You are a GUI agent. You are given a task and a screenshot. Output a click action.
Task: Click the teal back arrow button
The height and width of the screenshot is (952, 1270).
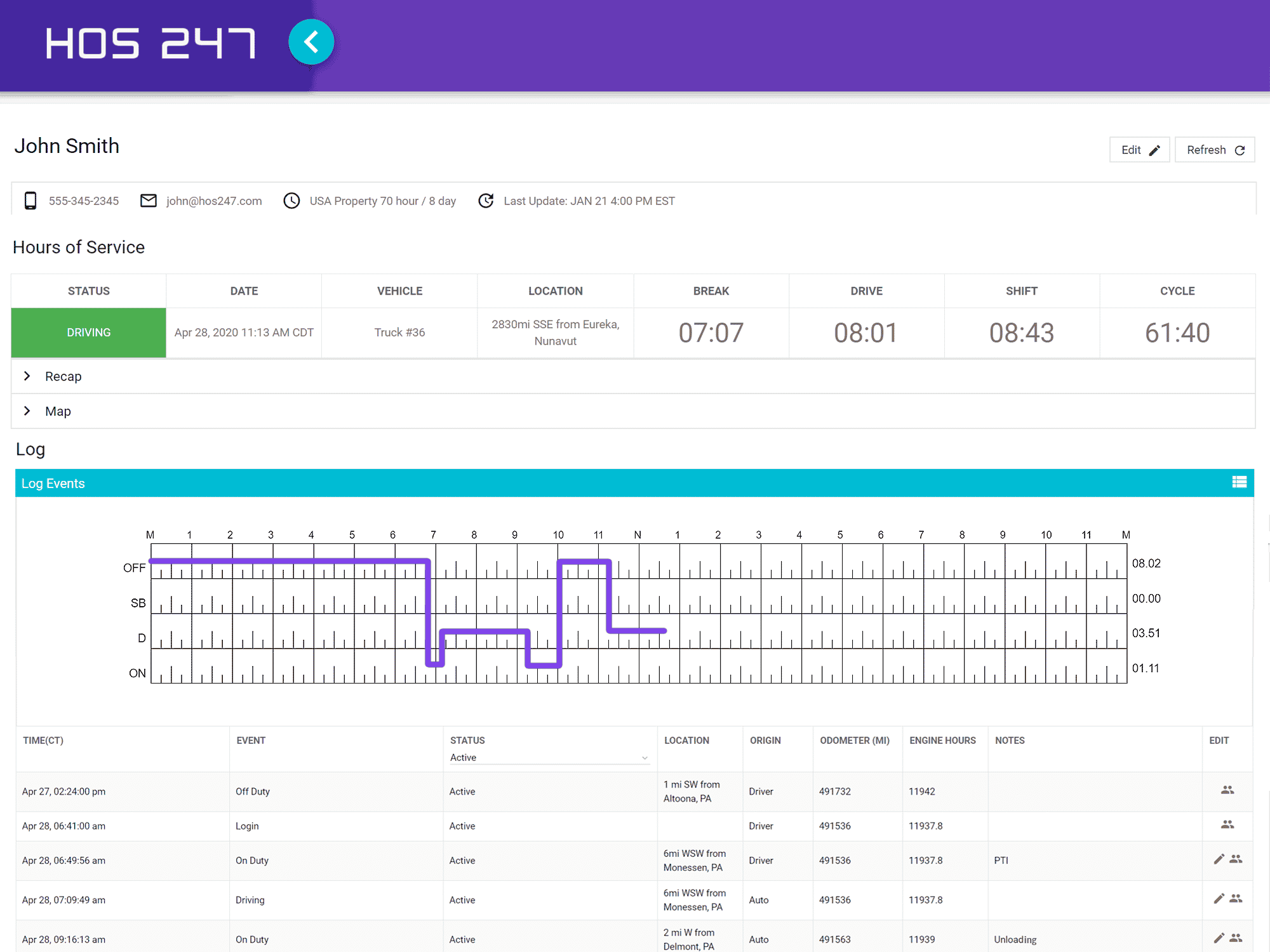click(x=311, y=43)
